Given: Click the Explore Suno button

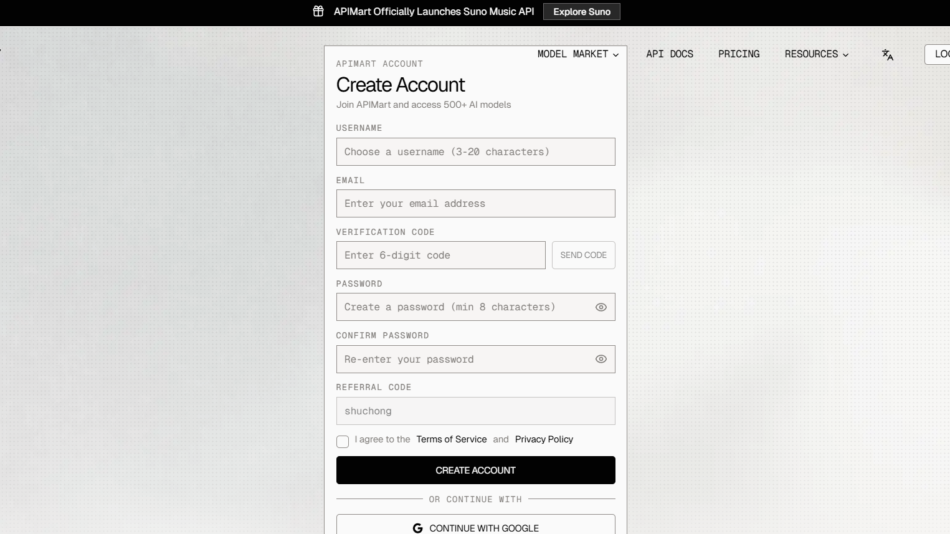Looking at the screenshot, I should 582,12.
